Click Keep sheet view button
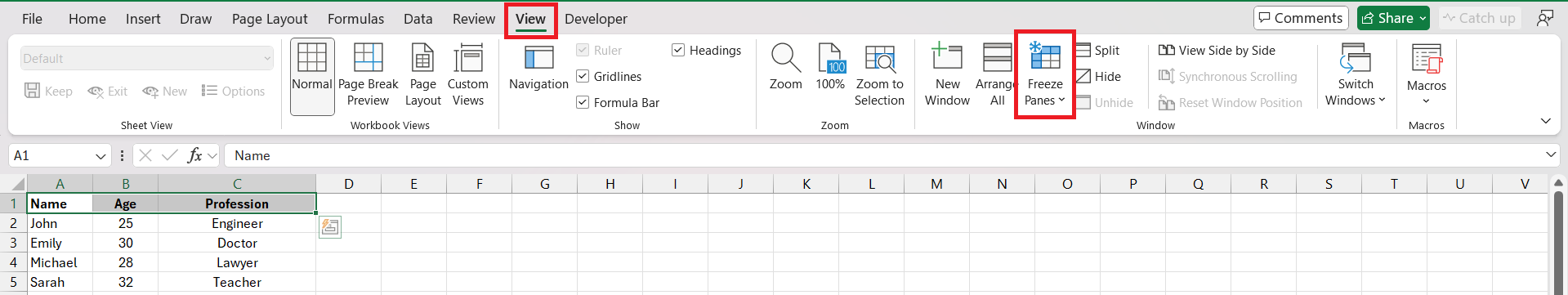The height and width of the screenshot is (295, 1568). click(49, 92)
